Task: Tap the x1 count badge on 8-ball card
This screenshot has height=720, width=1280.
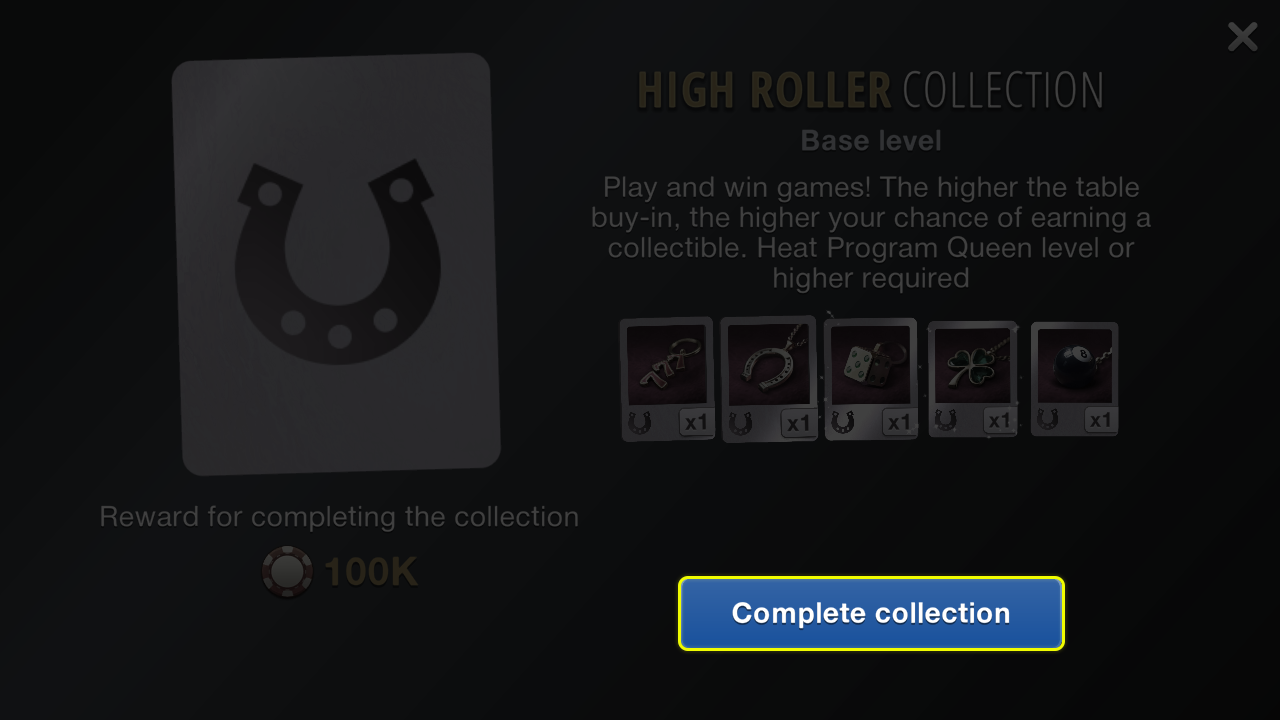Action: (x=1099, y=420)
